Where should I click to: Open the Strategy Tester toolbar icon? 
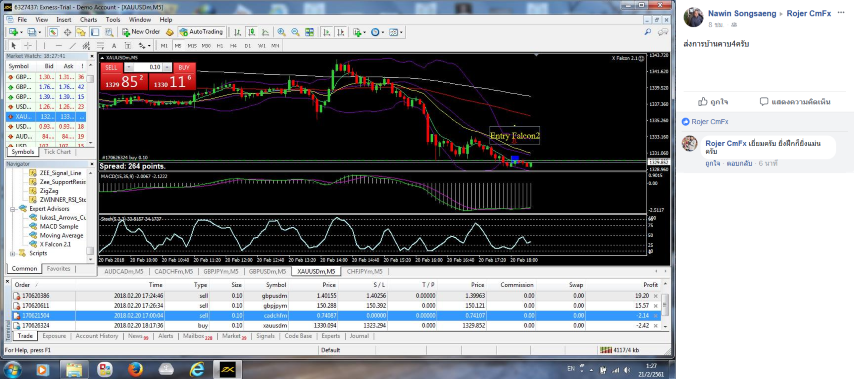point(108,32)
